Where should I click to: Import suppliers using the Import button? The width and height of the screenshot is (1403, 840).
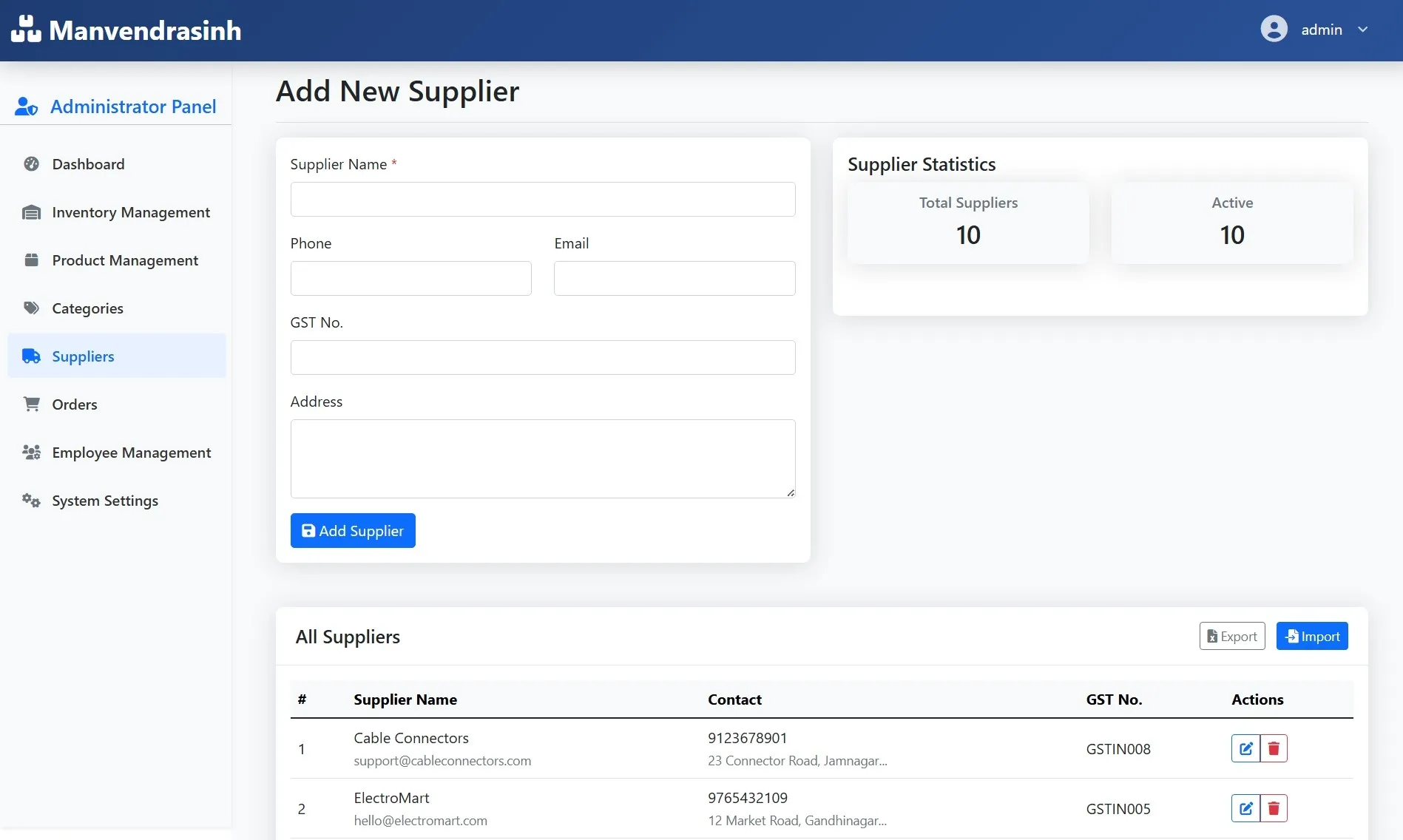[x=1311, y=636]
